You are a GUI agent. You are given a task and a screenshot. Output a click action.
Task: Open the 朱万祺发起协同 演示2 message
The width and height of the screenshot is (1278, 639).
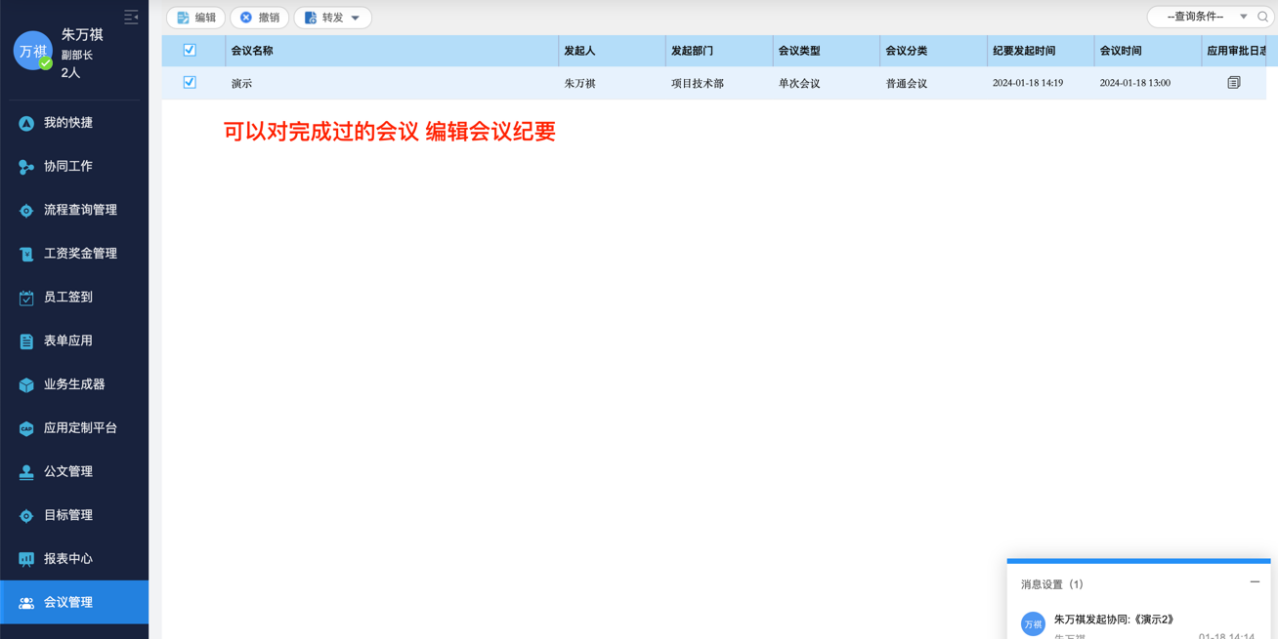1112,619
